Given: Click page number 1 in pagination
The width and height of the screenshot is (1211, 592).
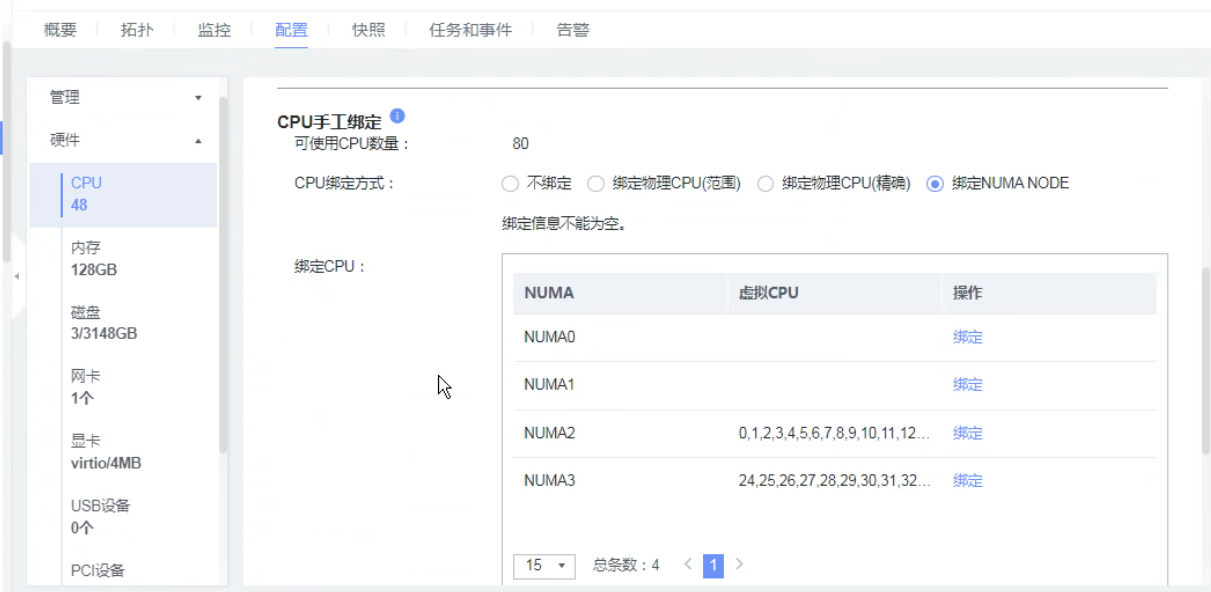Looking at the screenshot, I should (x=713, y=566).
